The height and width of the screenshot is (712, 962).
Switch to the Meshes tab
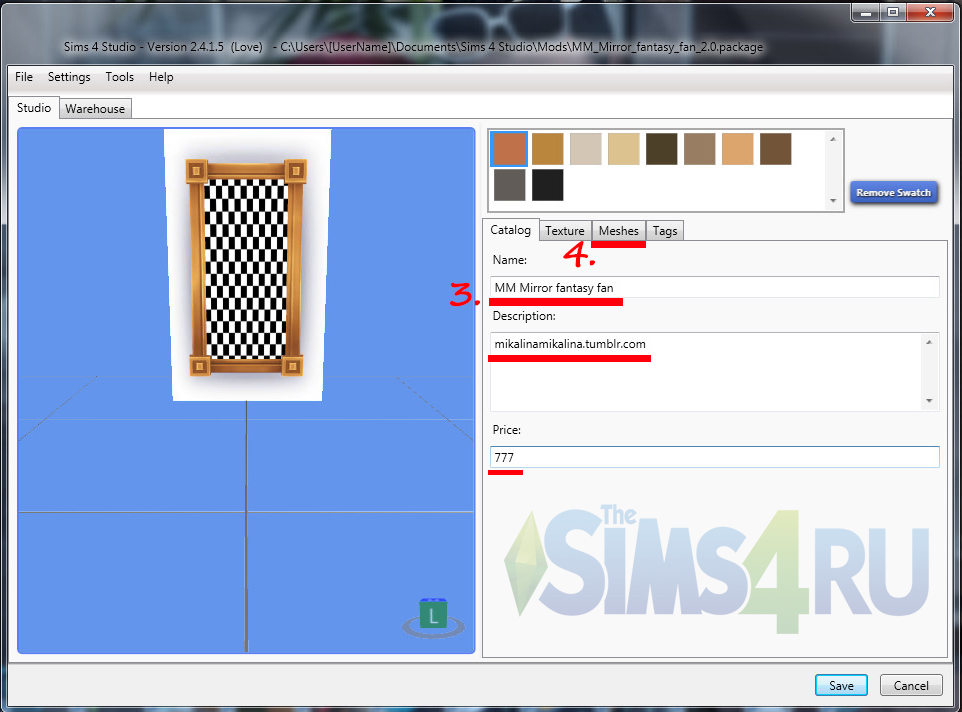(x=618, y=231)
